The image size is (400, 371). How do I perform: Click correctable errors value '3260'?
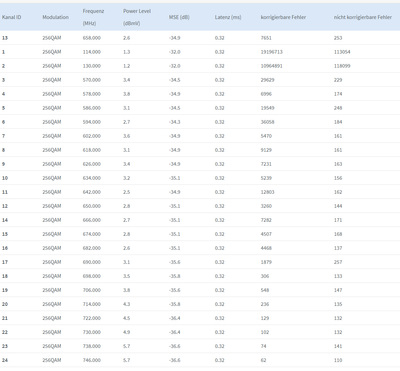click(x=266, y=206)
